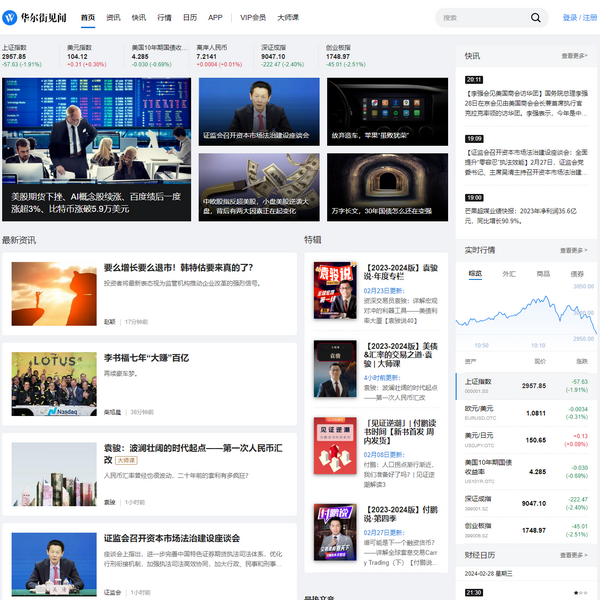
Task: Click the 大师课 tag on 袁骏 article
Action: pyautogui.click(x=126, y=460)
